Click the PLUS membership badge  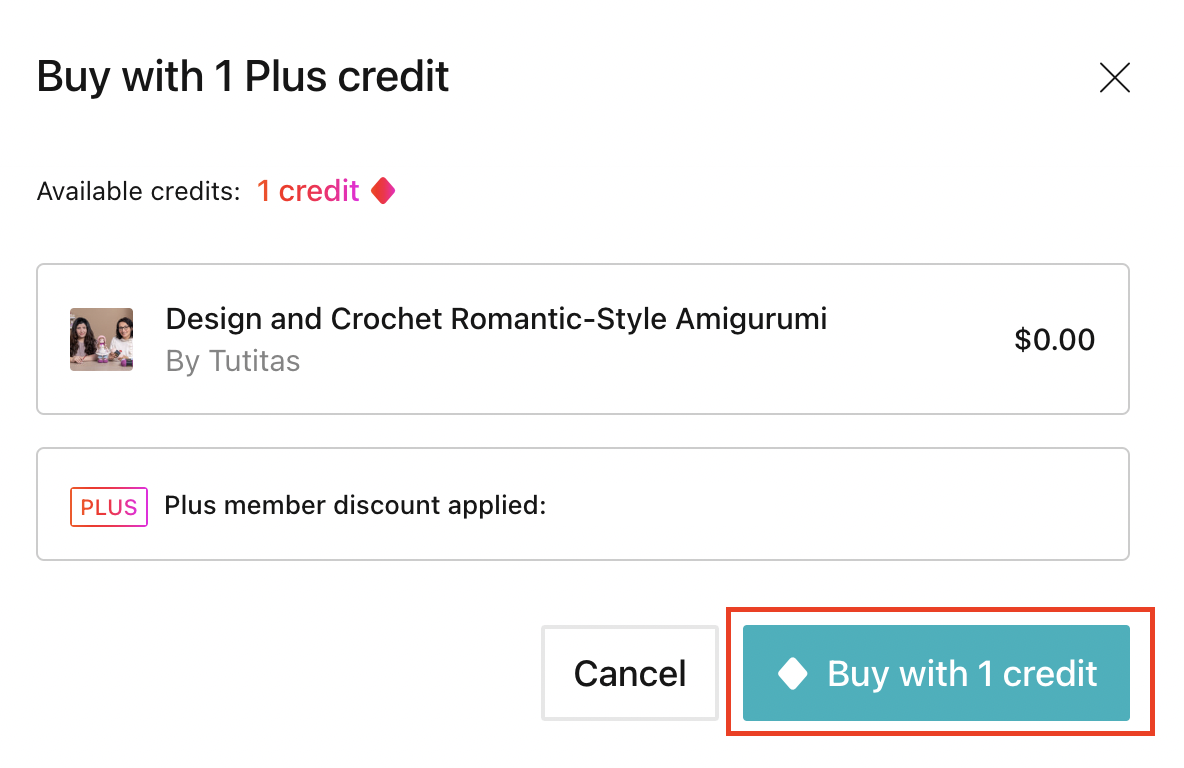(x=109, y=507)
